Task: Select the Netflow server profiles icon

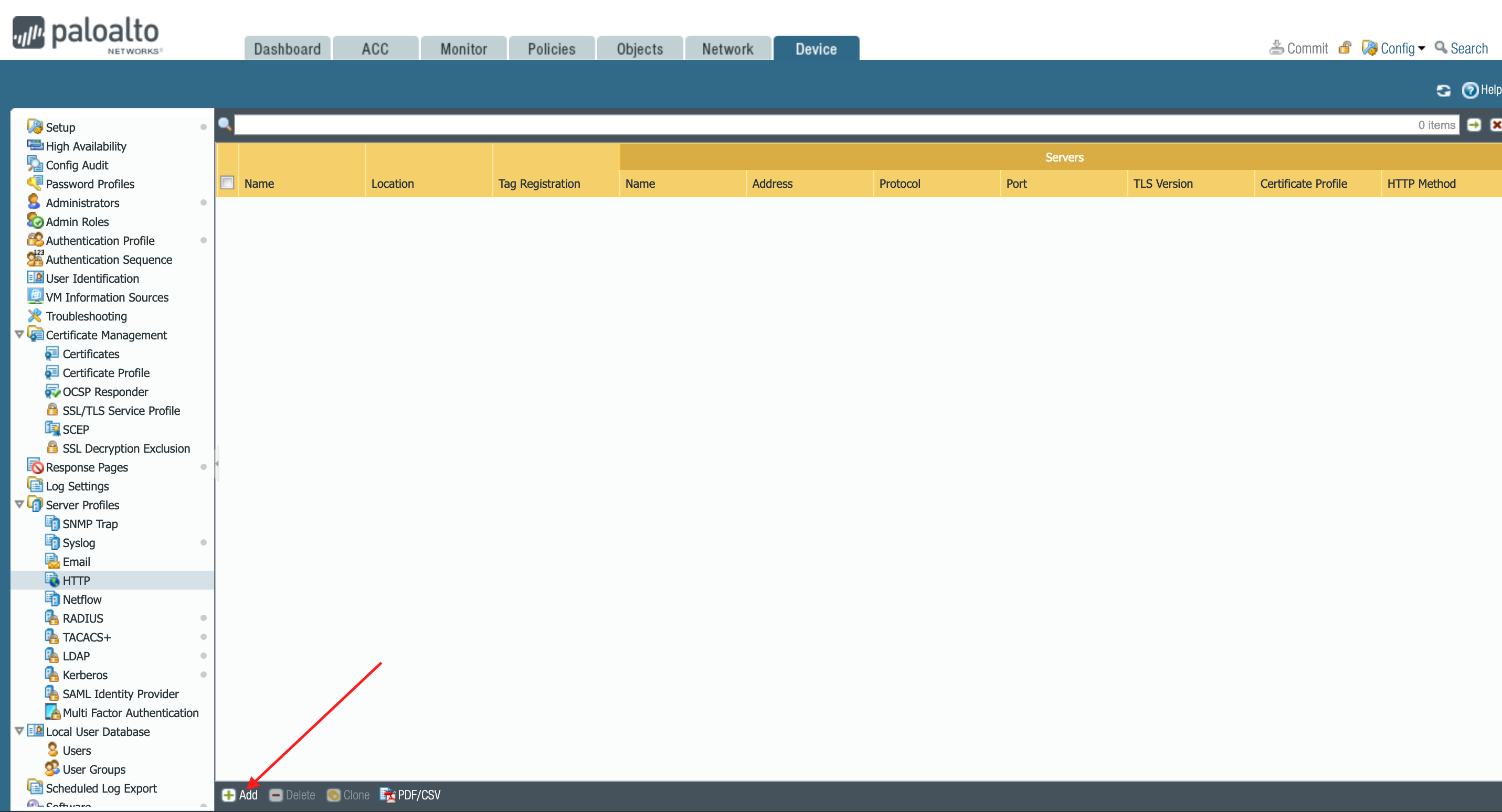Action: [x=53, y=599]
